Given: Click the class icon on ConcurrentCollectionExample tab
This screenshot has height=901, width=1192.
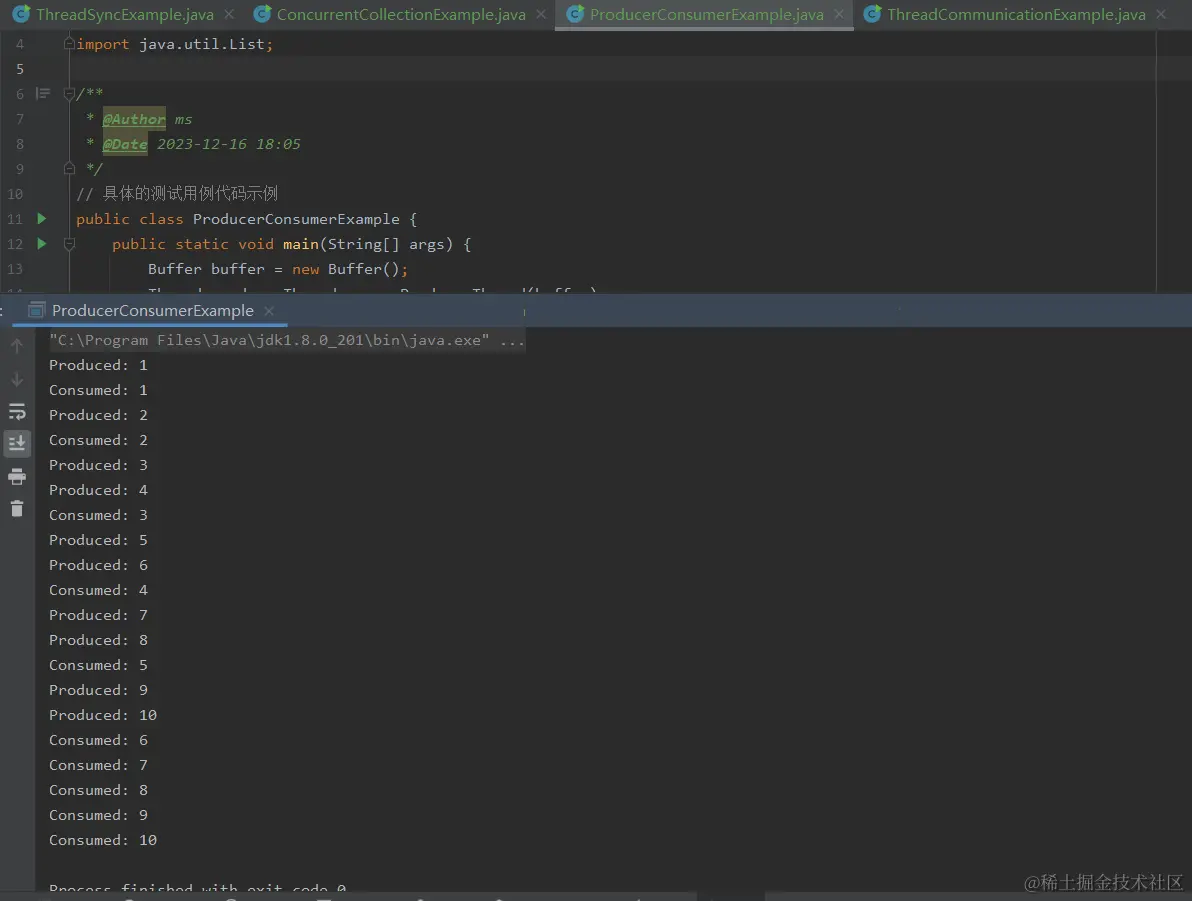Looking at the screenshot, I should [262, 14].
